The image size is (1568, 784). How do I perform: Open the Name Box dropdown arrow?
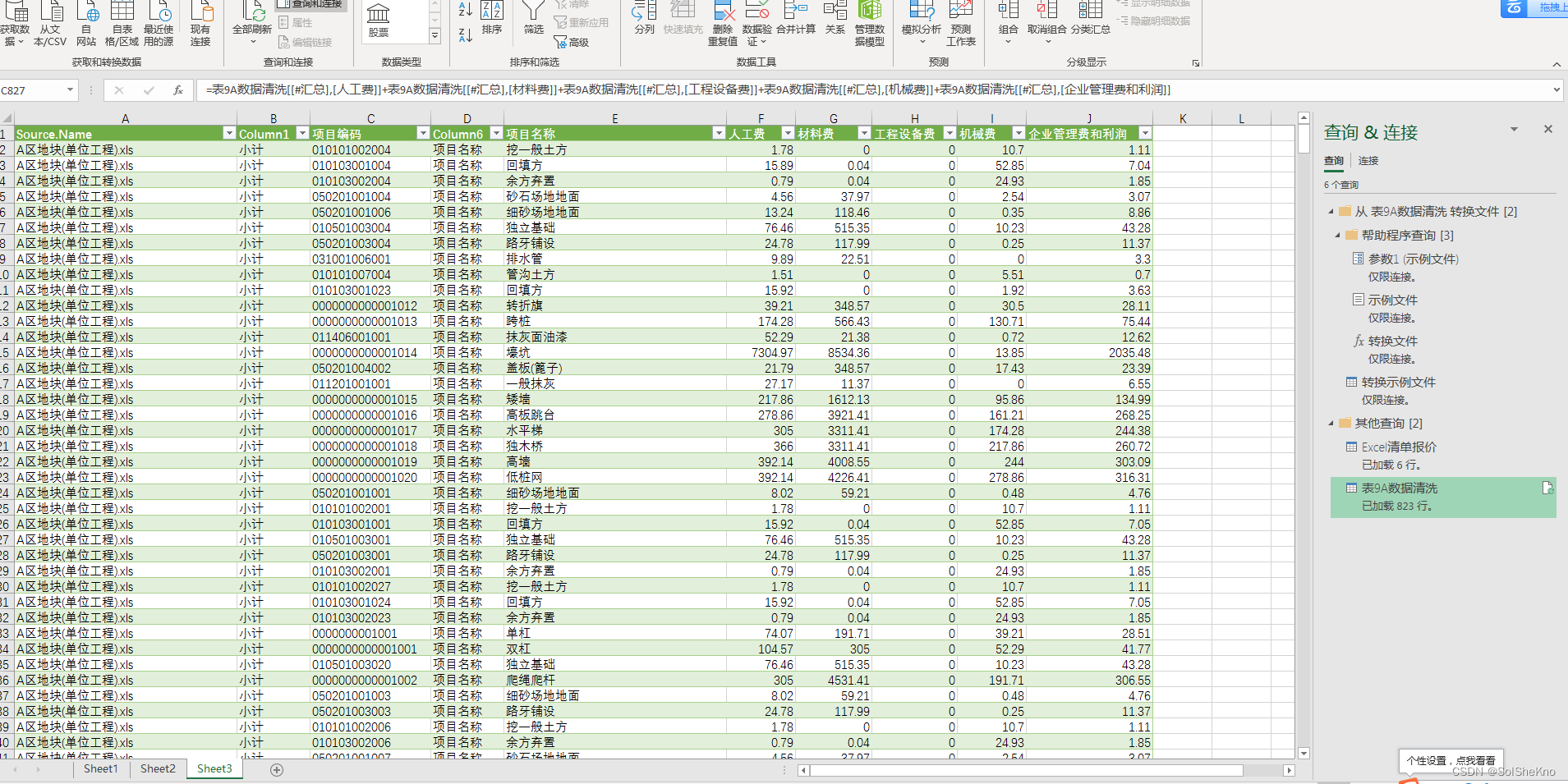pyautogui.click(x=70, y=90)
